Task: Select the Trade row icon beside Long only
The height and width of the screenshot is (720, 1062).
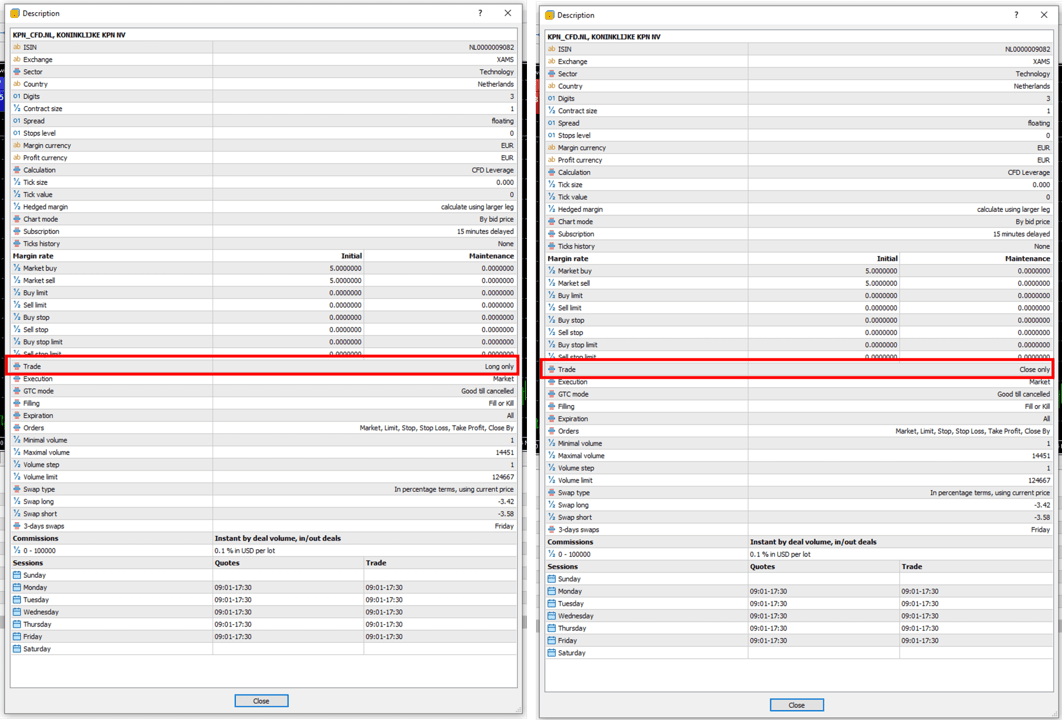Action: tap(17, 367)
